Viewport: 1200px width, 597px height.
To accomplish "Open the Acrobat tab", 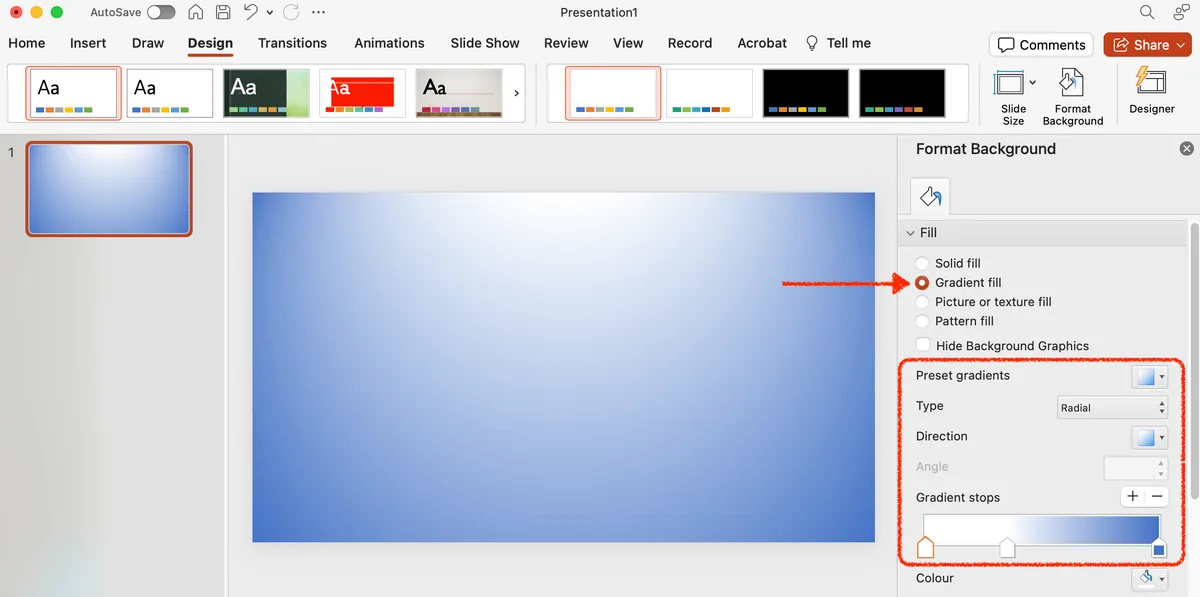I will tap(762, 43).
